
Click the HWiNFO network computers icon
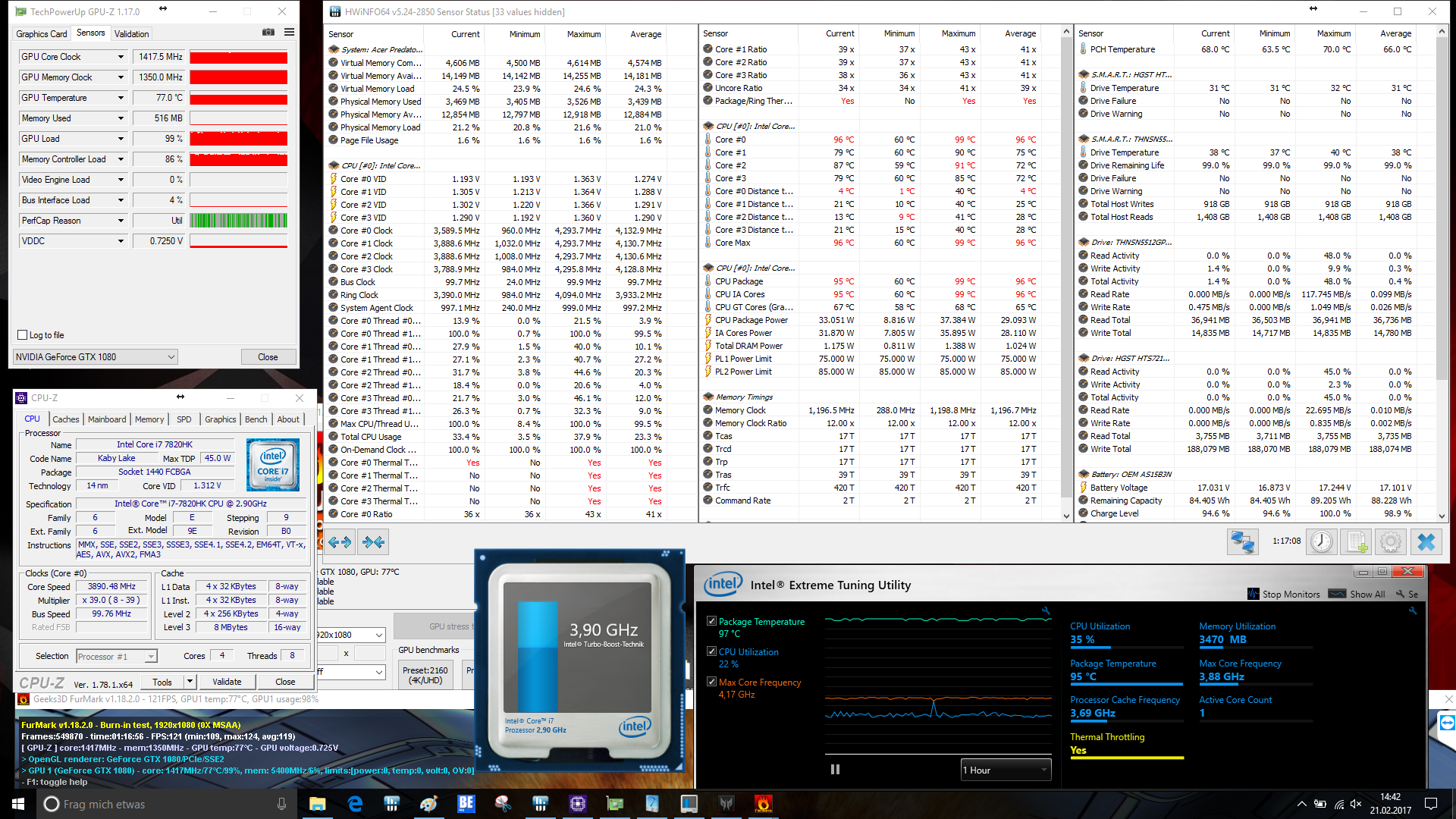1242,541
